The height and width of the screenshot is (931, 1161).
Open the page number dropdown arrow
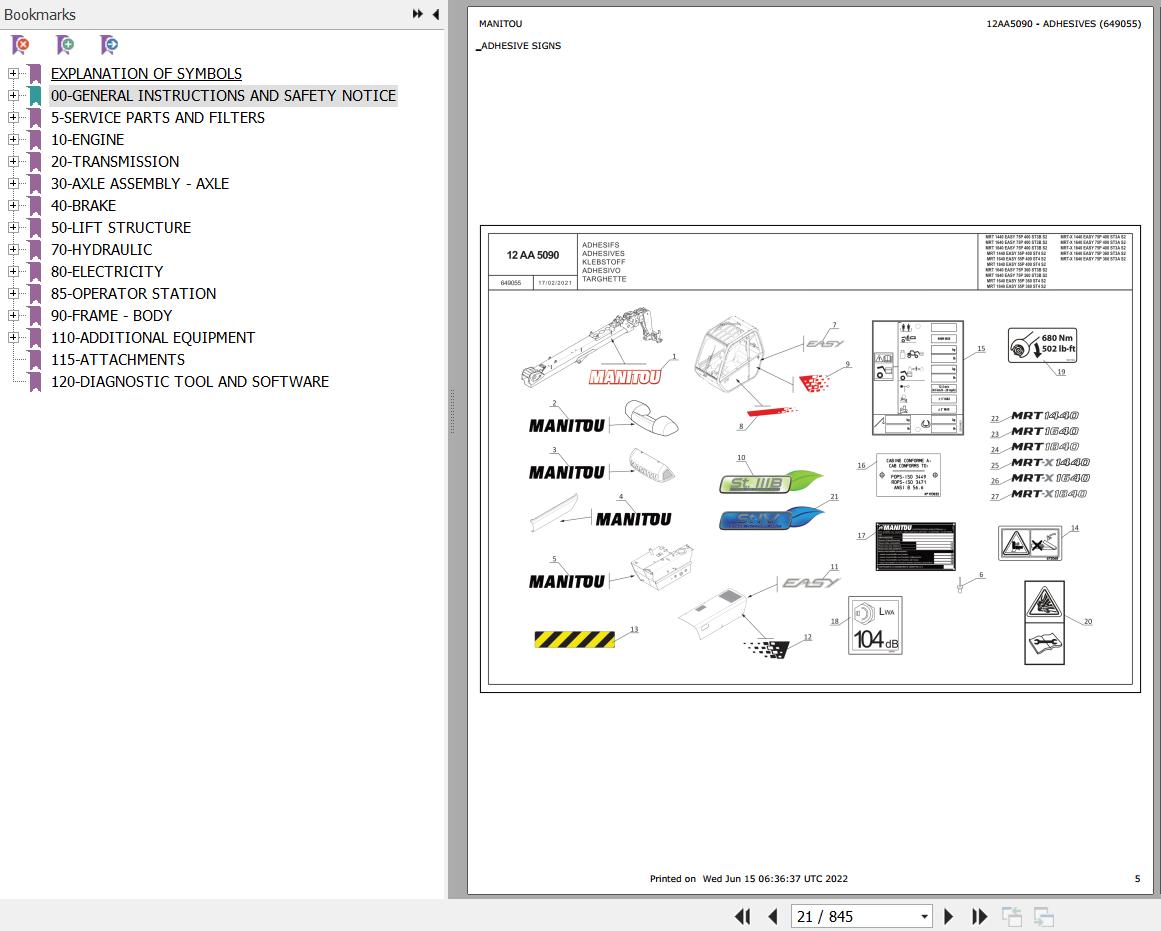[924, 917]
